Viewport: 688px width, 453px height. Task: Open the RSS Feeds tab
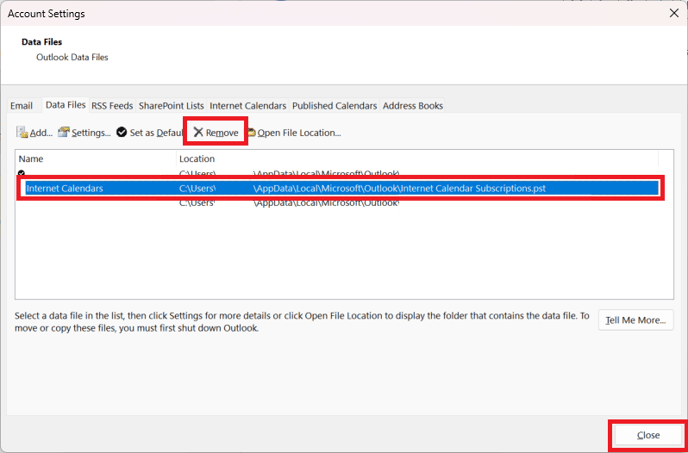pos(112,106)
